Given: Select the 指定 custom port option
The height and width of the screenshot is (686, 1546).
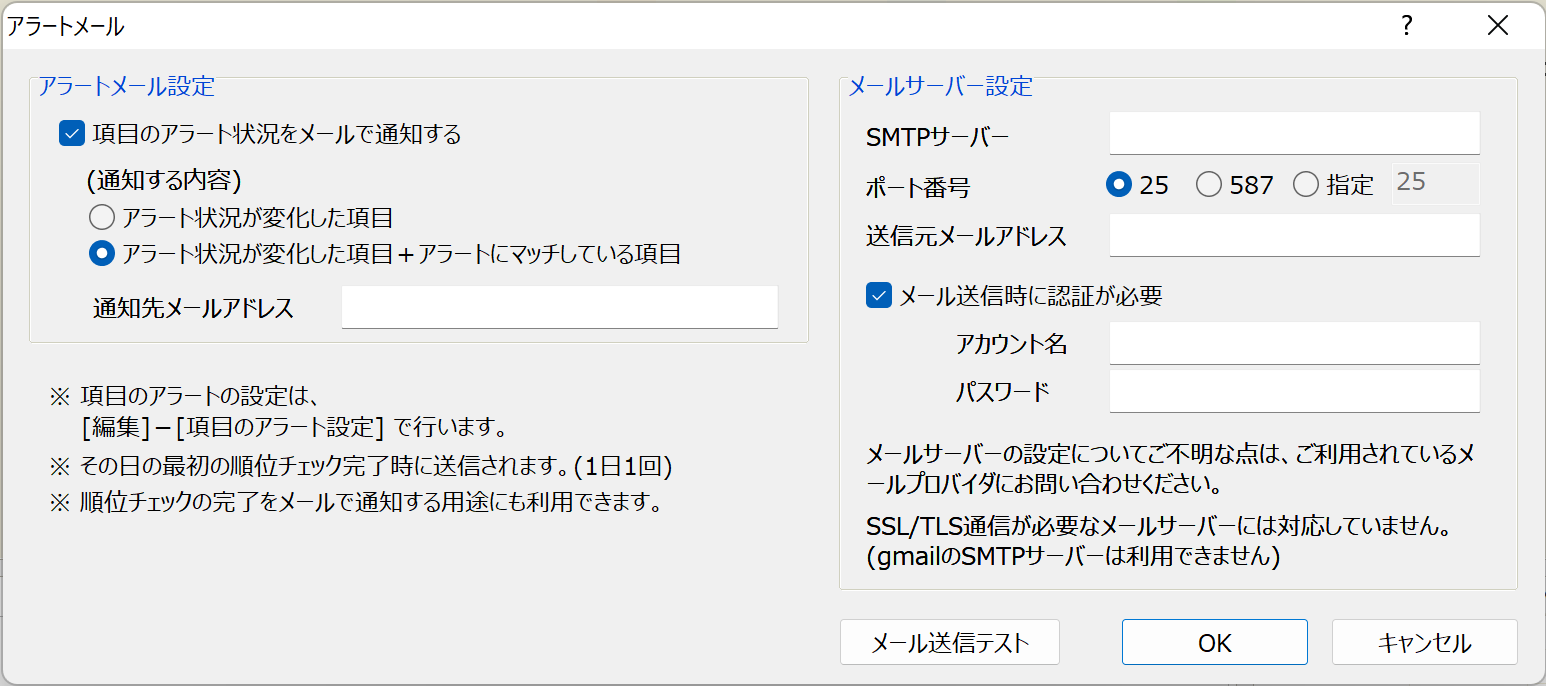Looking at the screenshot, I should click(x=1304, y=184).
